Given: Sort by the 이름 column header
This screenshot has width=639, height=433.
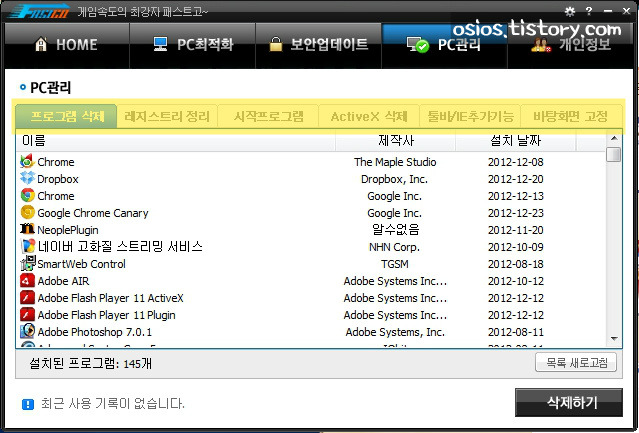Looking at the screenshot, I should coord(176,141).
